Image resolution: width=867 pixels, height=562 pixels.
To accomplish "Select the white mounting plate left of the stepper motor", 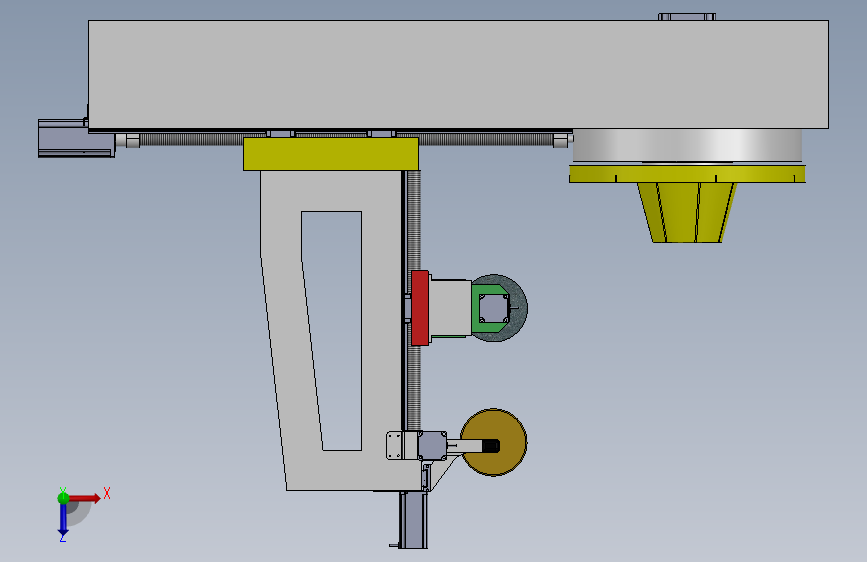I will 395,446.
